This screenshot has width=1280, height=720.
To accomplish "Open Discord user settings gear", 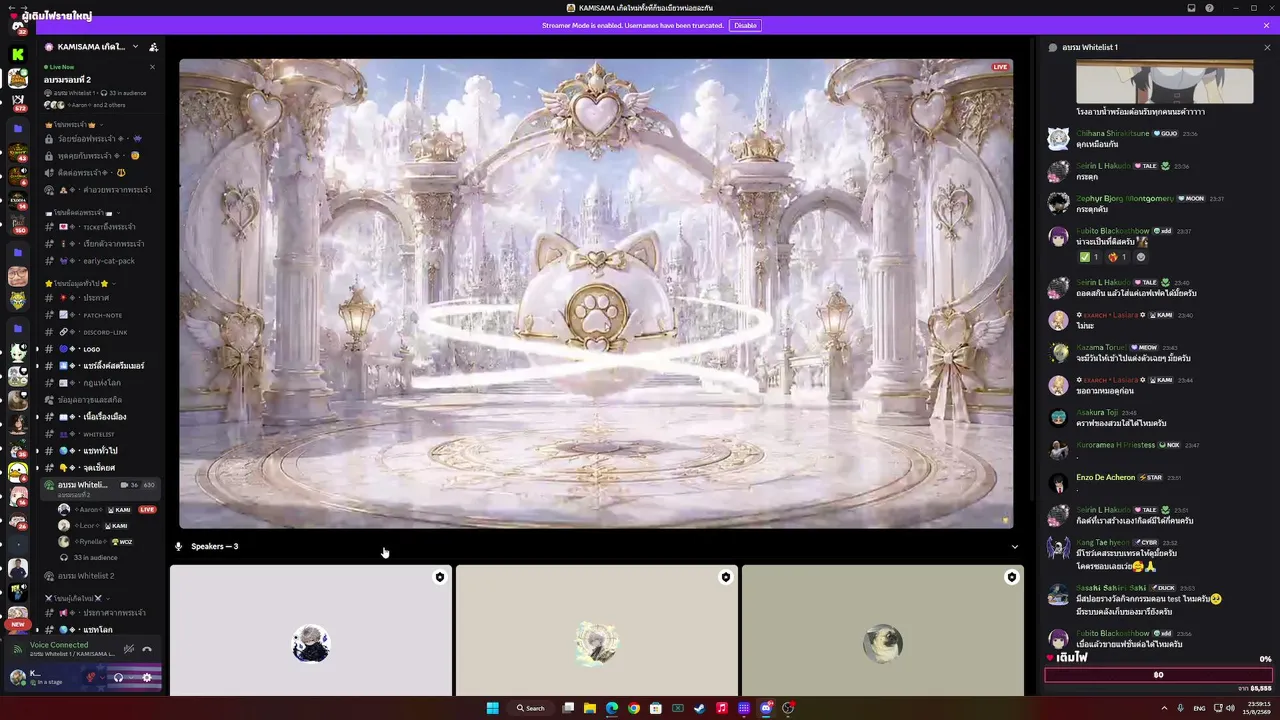I will pos(147,677).
